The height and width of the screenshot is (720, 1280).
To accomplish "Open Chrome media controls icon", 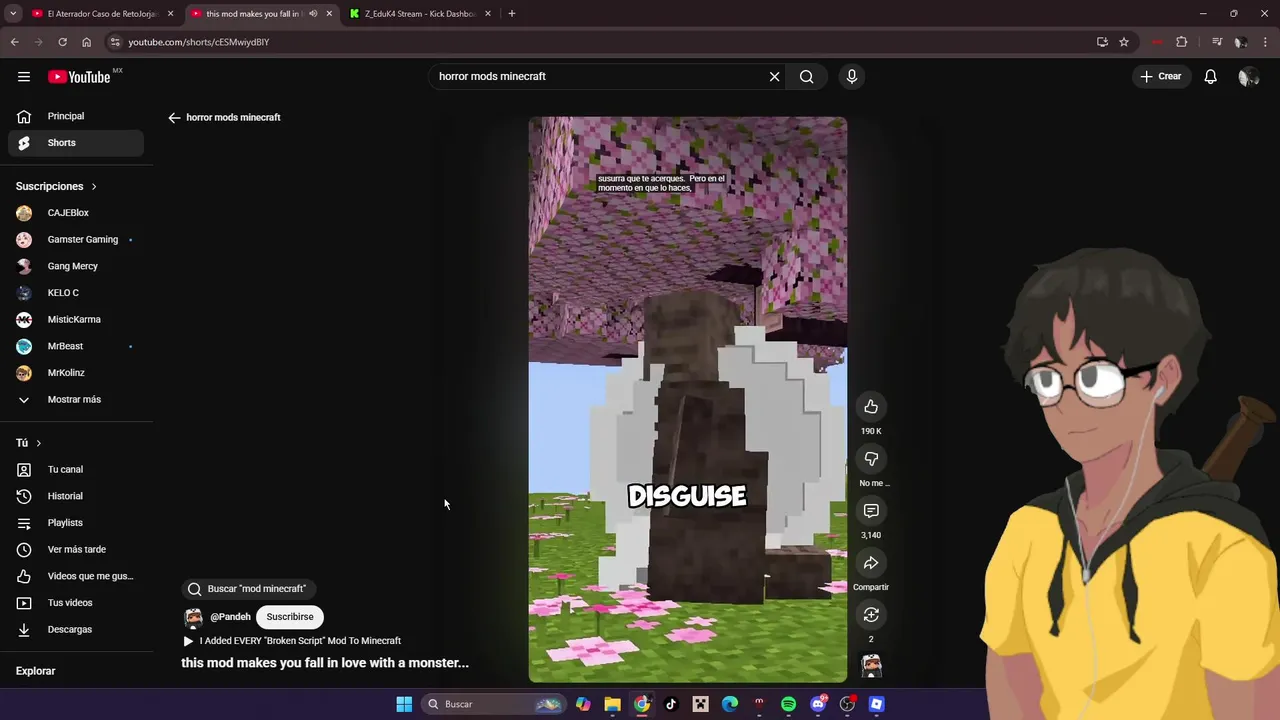I will pos(1217,42).
